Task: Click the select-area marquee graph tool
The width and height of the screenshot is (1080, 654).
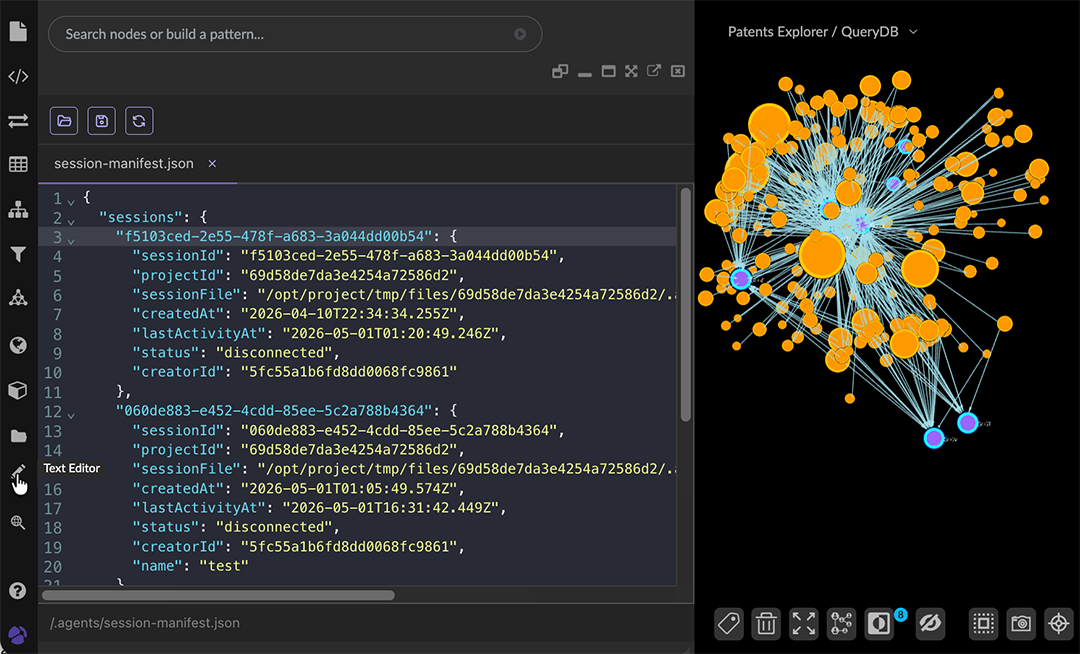Action: pyautogui.click(x=983, y=624)
